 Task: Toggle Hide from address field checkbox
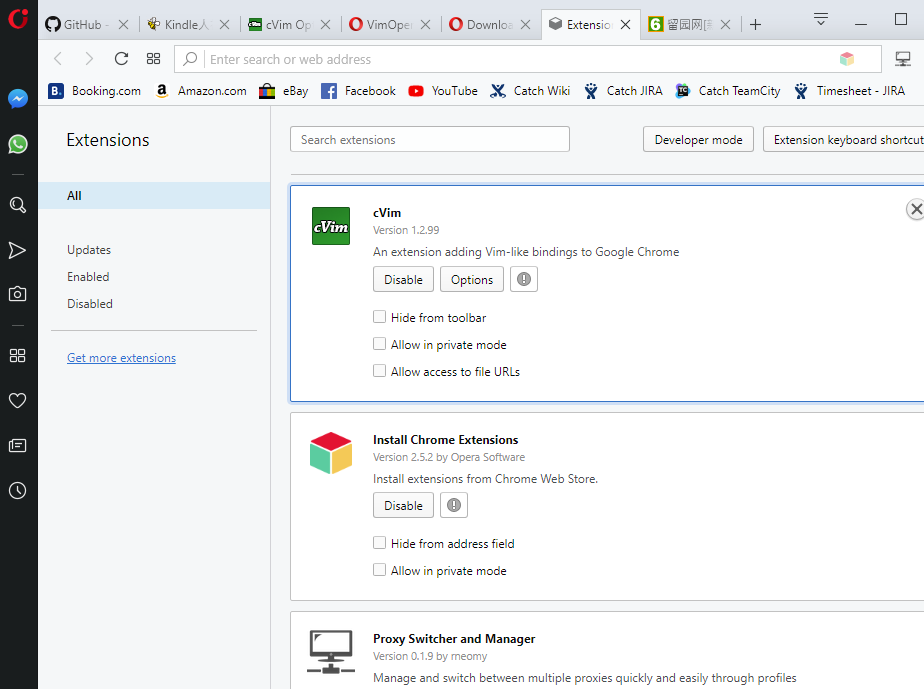coord(380,543)
